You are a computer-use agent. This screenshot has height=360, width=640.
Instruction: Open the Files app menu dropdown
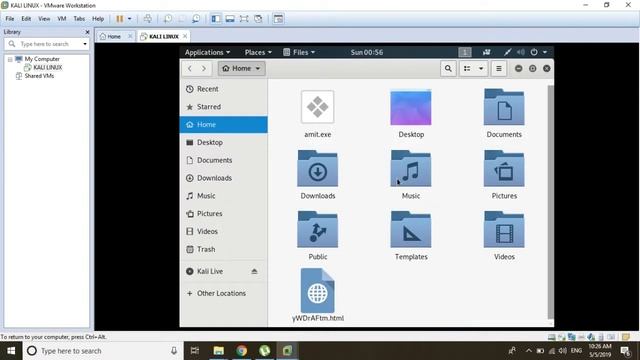pyautogui.click(x=299, y=52)
